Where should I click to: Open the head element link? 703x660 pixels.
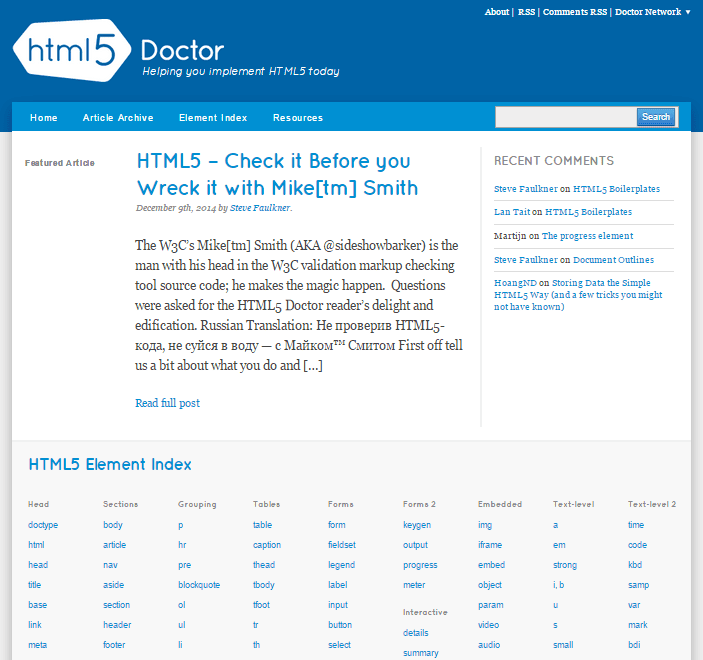(x=38, y=565)
